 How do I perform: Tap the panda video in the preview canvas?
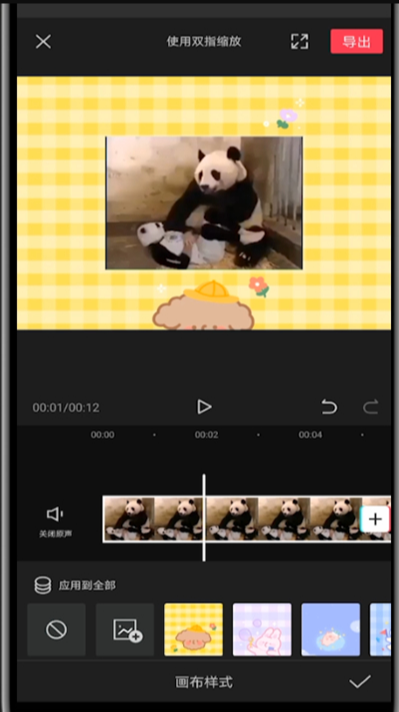204,203
